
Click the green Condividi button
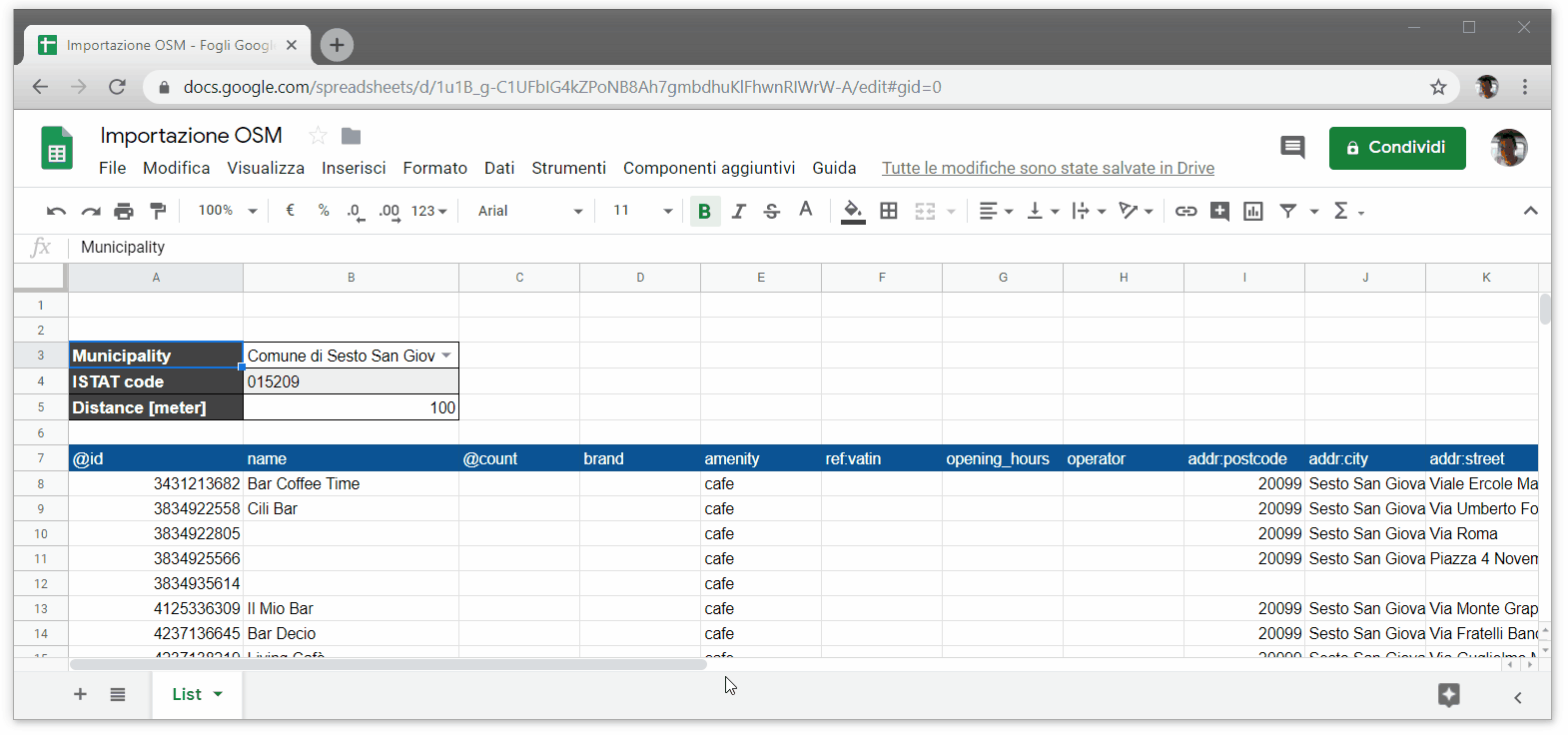[x=1396, y=148]
